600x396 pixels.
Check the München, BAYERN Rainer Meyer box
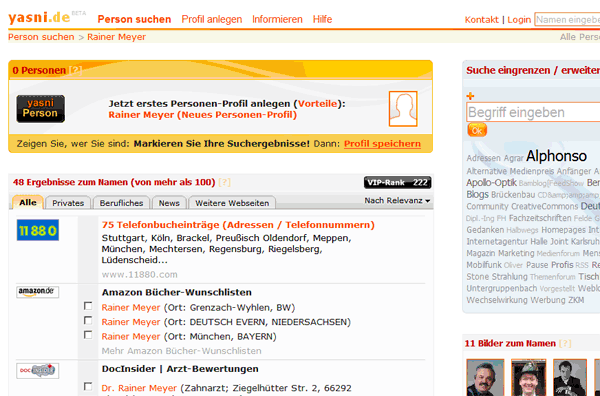88,335
